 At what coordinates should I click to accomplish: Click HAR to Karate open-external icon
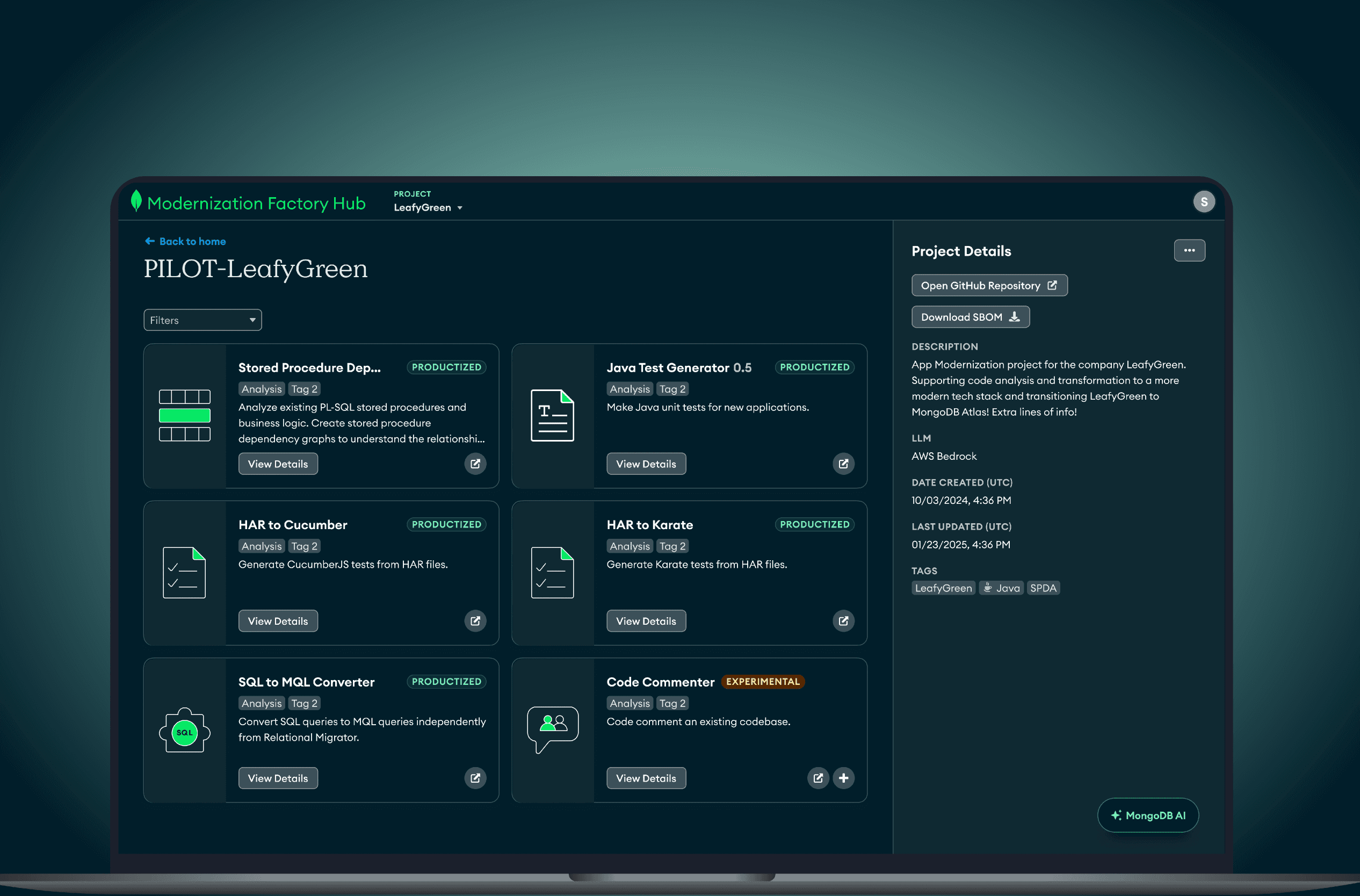point(843,620)
